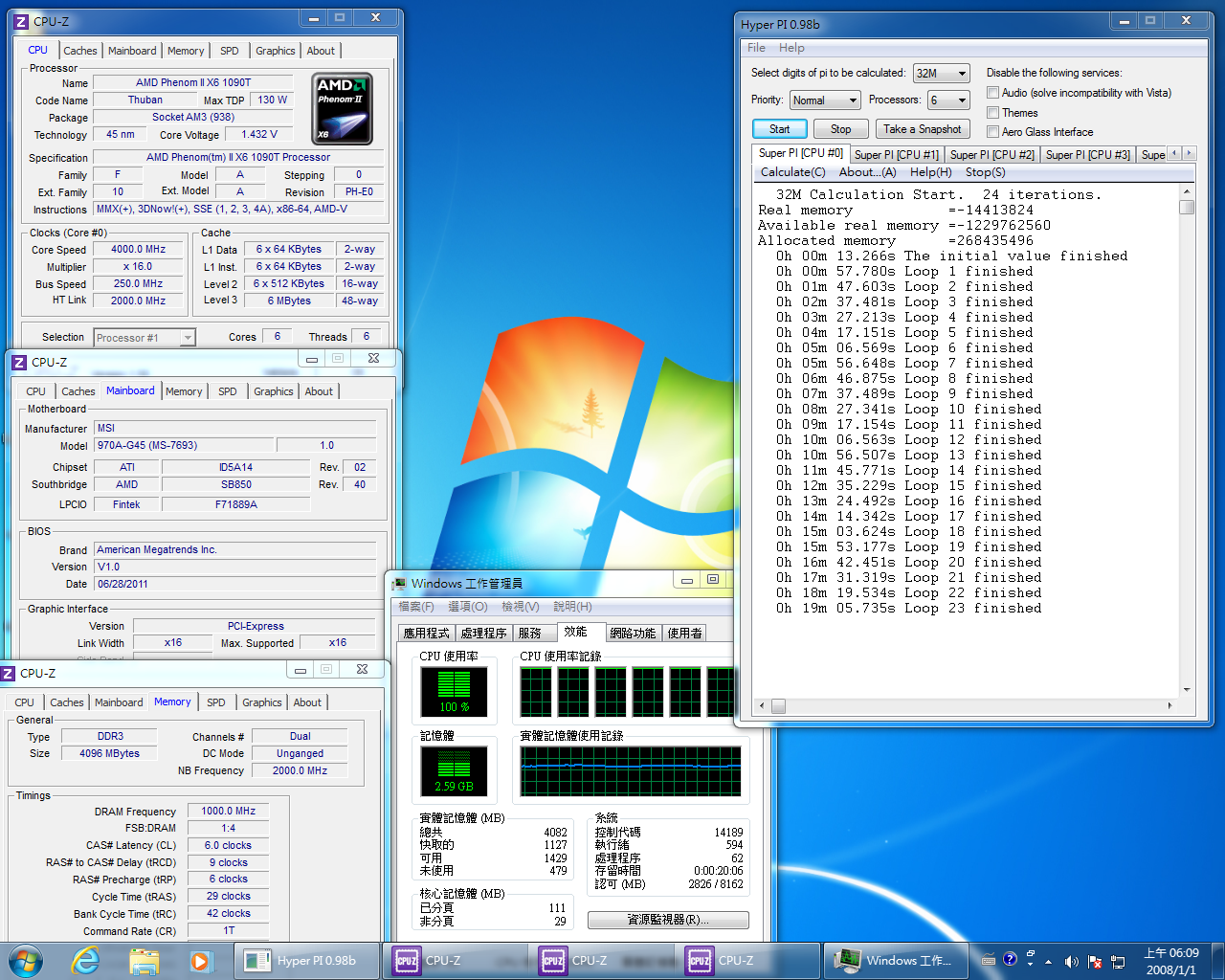Viewport: 1225px width, 980px height.
Task: Click the first CPU usage history graph
Action: [x=536, y=692]
